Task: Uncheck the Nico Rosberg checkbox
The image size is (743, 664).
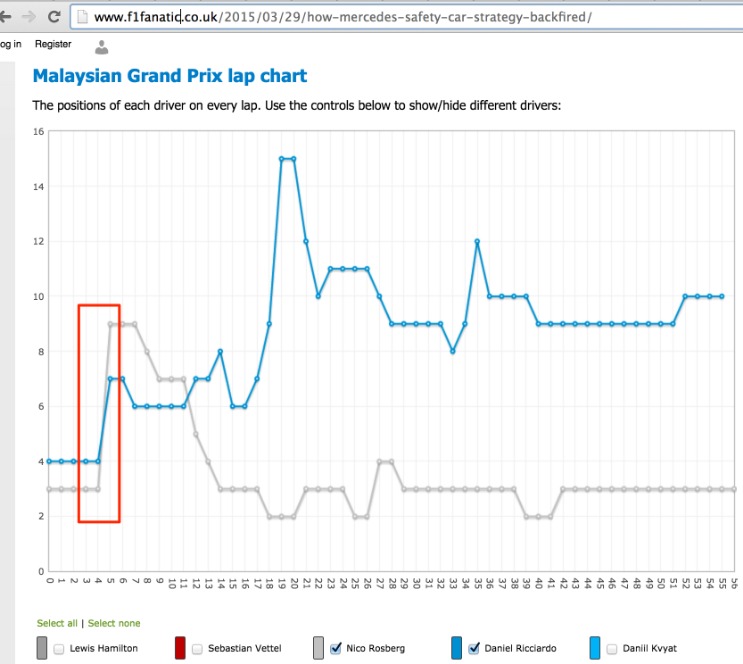Action: 335,648
